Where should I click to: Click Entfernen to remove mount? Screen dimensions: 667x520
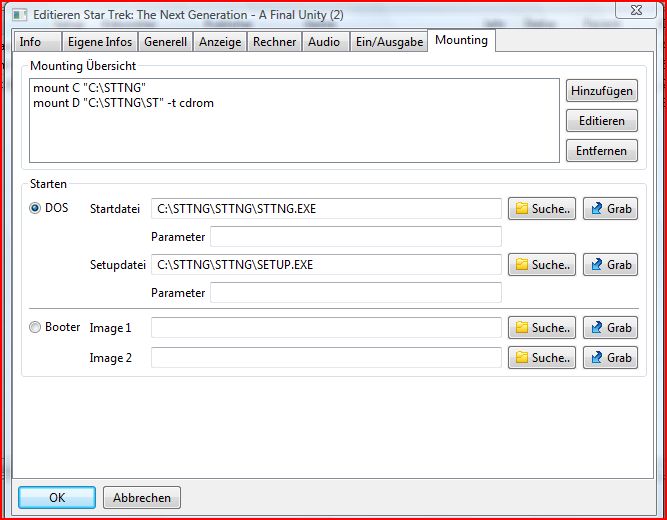(x=601, y=151)
